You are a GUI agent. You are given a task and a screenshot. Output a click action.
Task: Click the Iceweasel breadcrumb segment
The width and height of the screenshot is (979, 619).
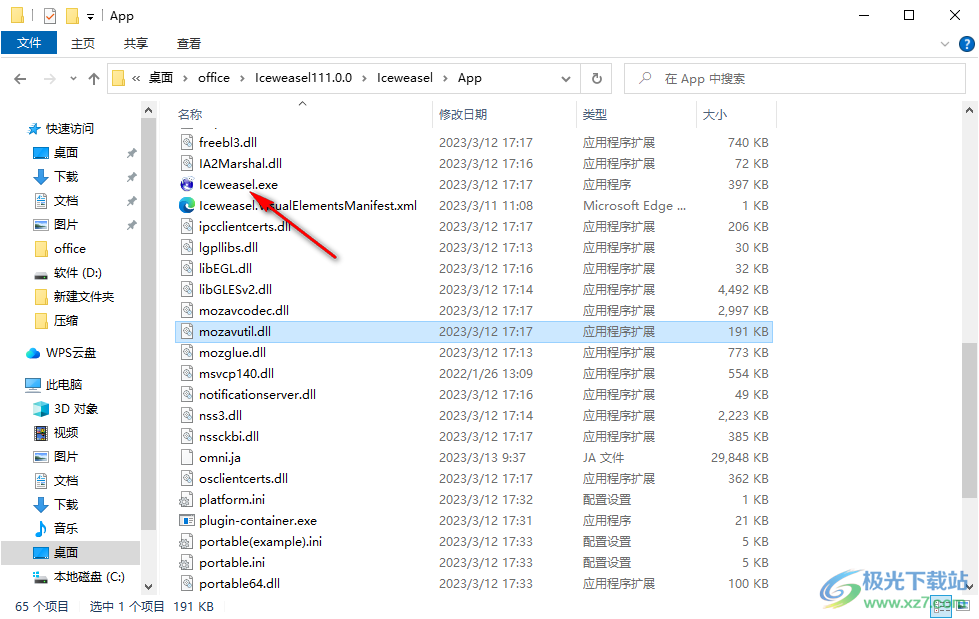[x=405, y=78]
